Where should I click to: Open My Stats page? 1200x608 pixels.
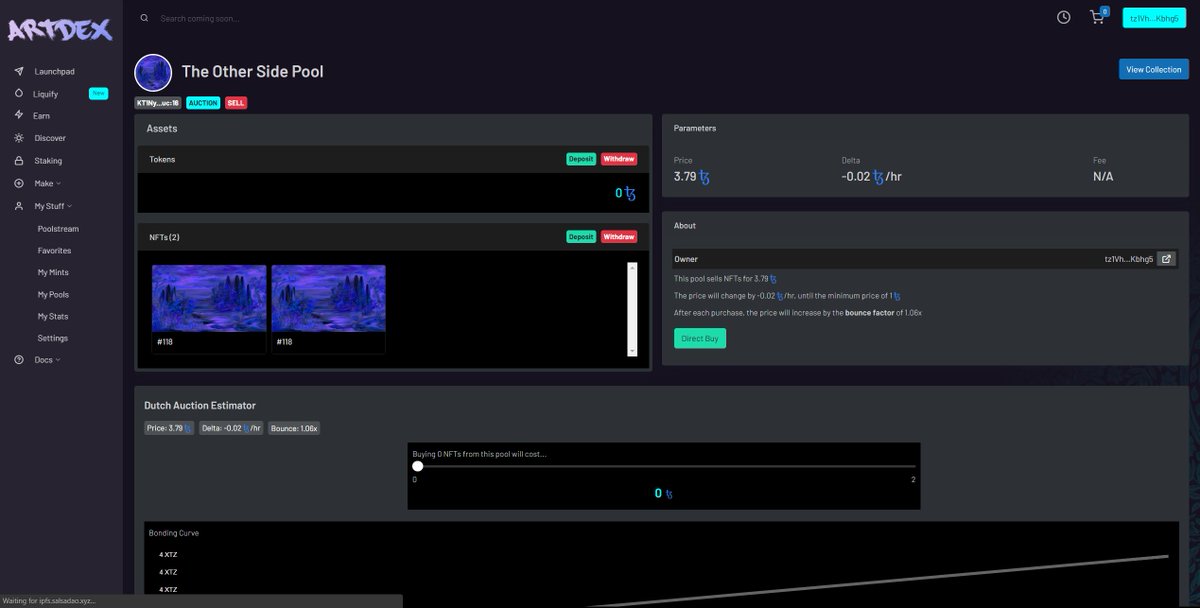[53, 316]
